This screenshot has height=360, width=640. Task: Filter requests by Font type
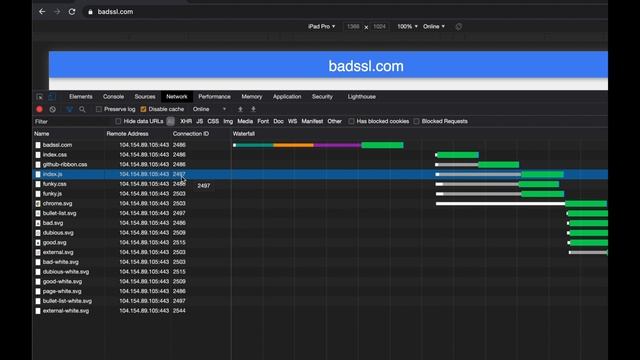point(263,121)
